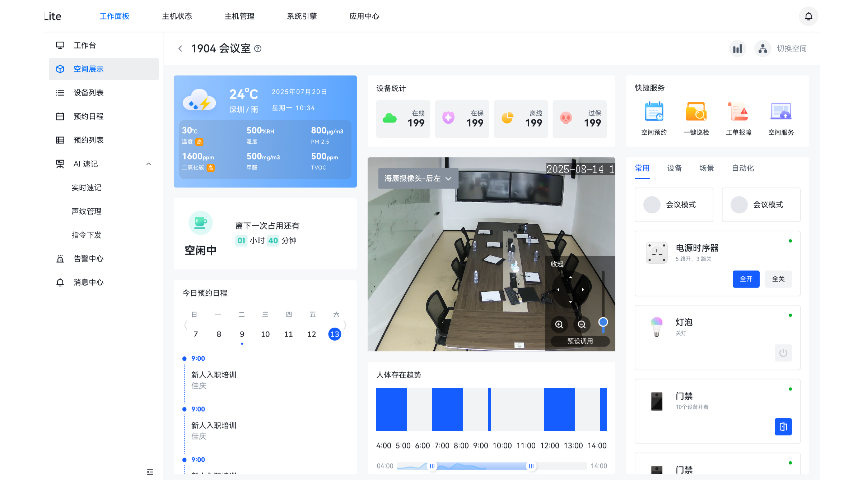853x480 pixels.
Task: Open 实时速记 under AI 速记
Action: point(86,188)
